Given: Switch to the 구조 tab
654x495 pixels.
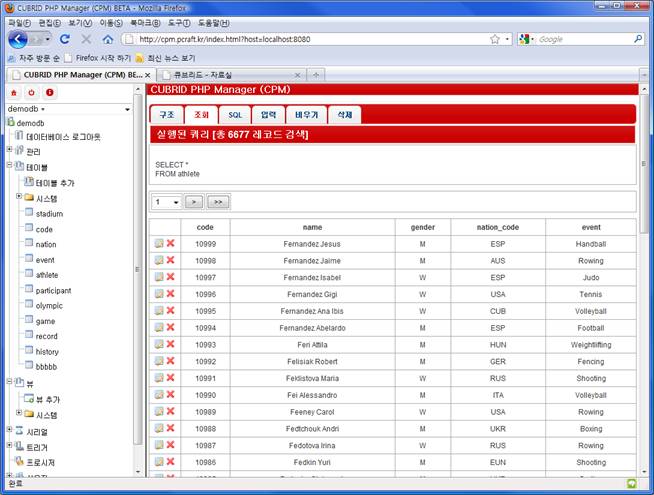Looking at the screenshot, I should click(x=167, y=115).
